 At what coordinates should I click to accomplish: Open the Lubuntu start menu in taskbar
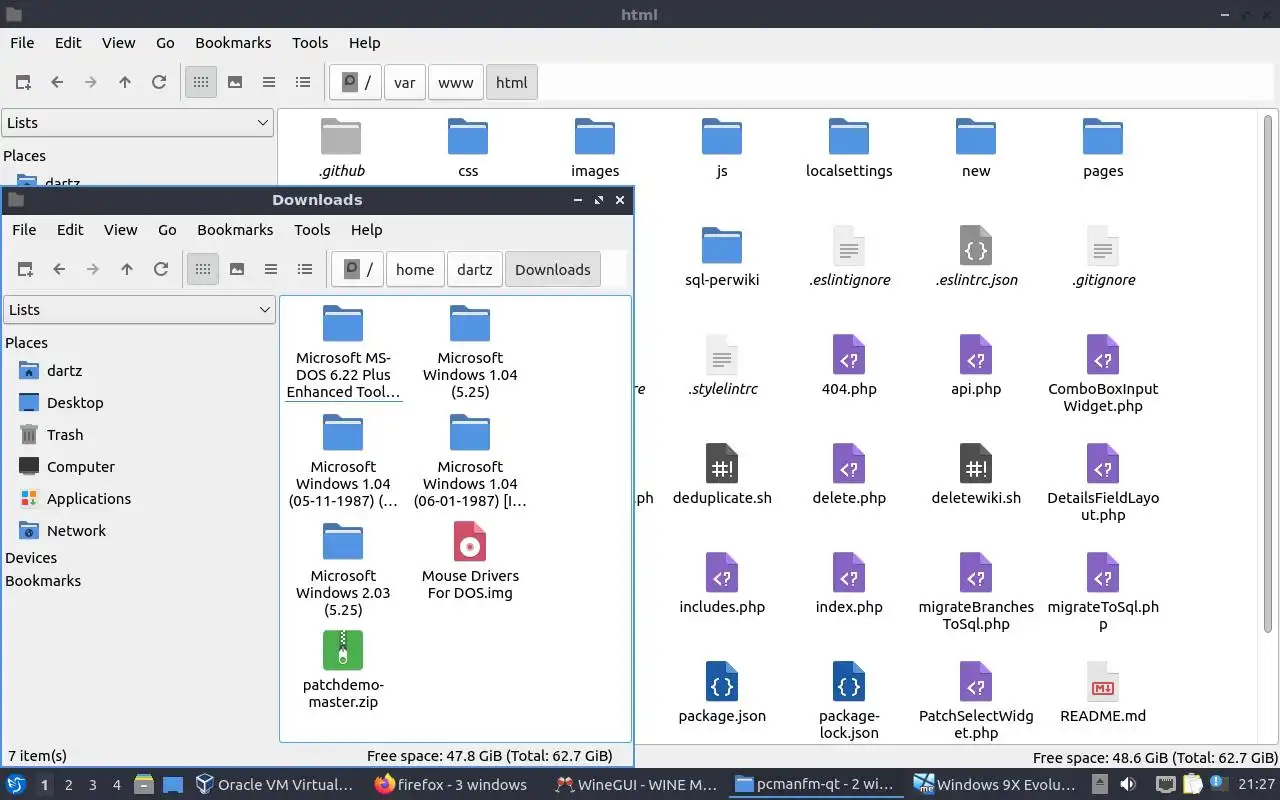click(x=16, y=785)
